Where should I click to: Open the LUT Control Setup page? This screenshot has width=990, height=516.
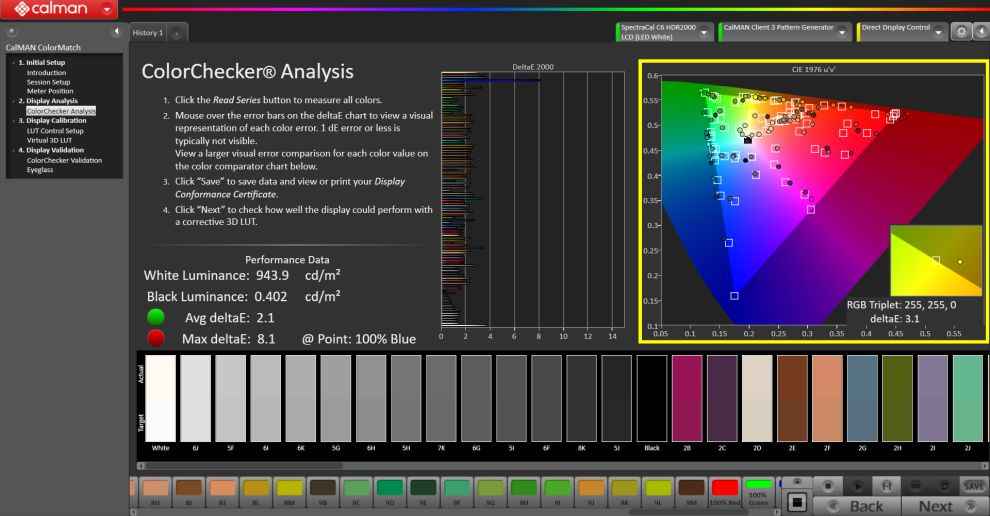click(55, 131)
